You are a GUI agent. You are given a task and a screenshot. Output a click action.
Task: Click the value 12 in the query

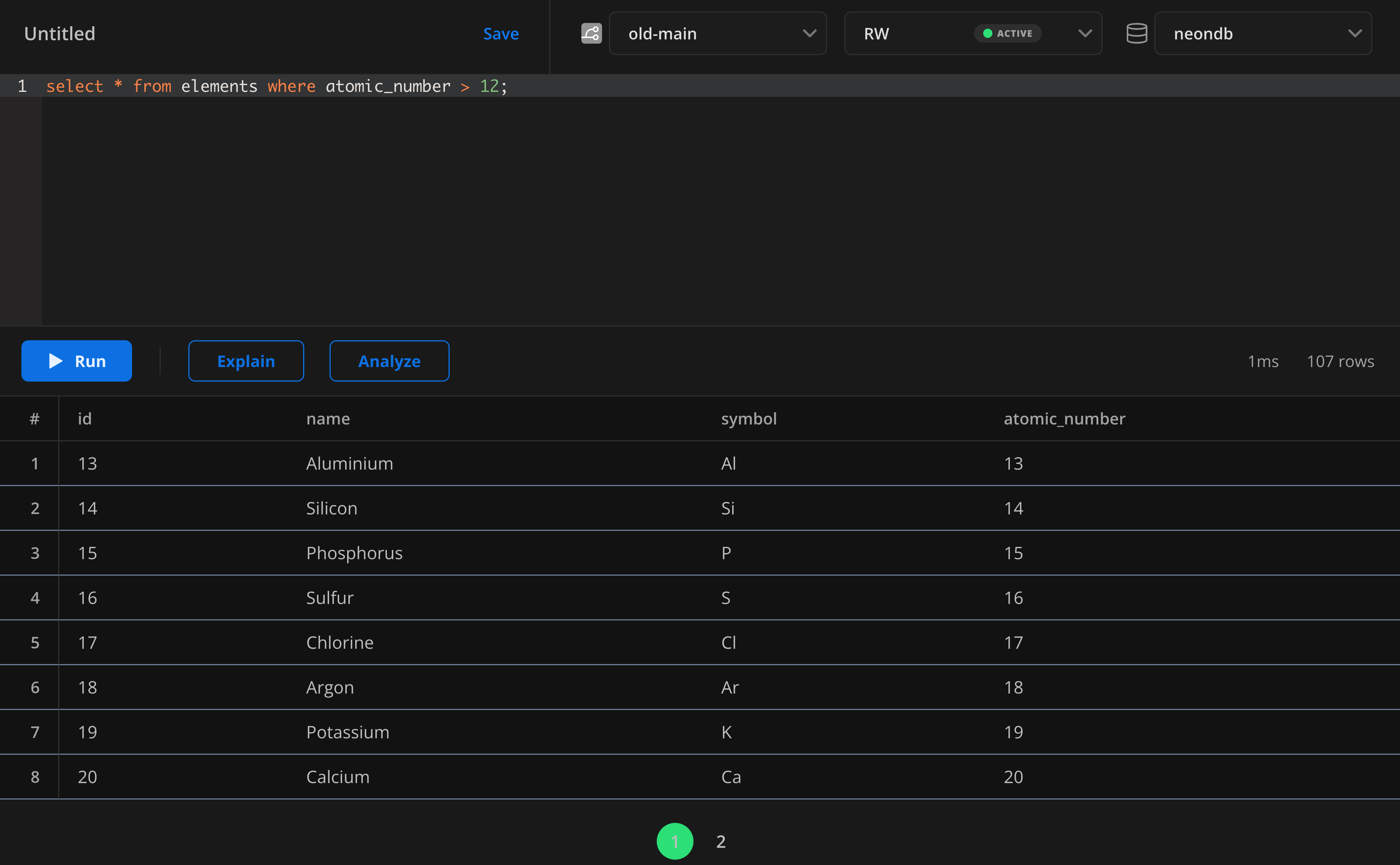coord(489,86)
